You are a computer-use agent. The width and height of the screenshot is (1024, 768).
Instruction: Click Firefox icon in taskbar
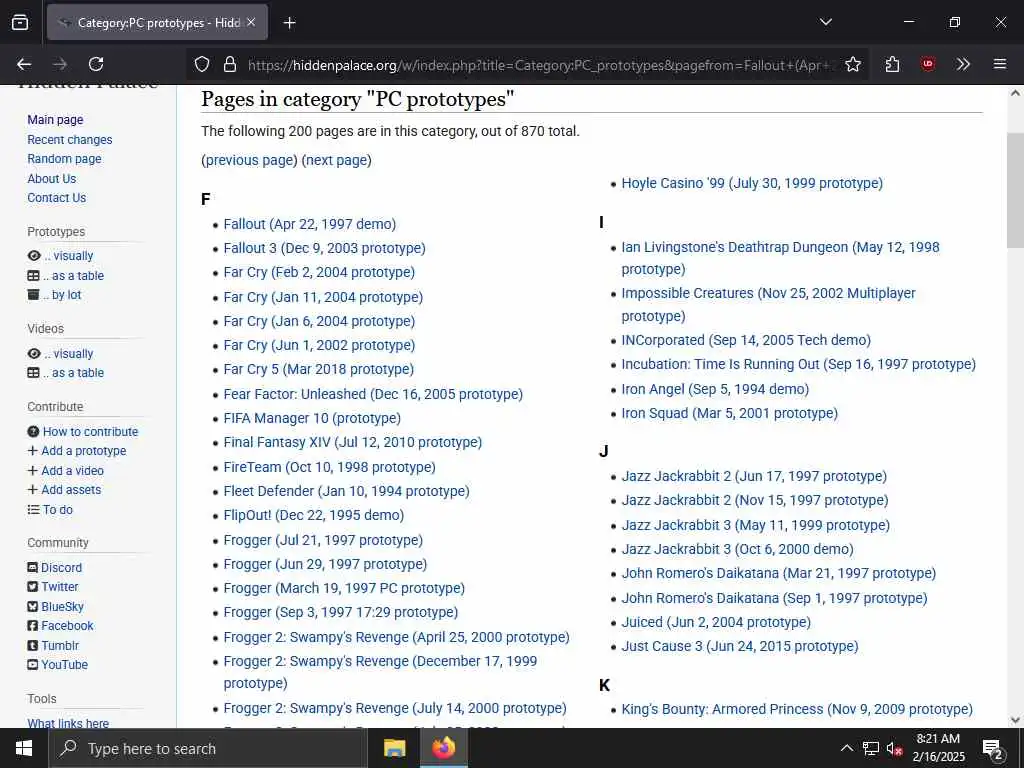pyautogui.click(x=443, y=748)
